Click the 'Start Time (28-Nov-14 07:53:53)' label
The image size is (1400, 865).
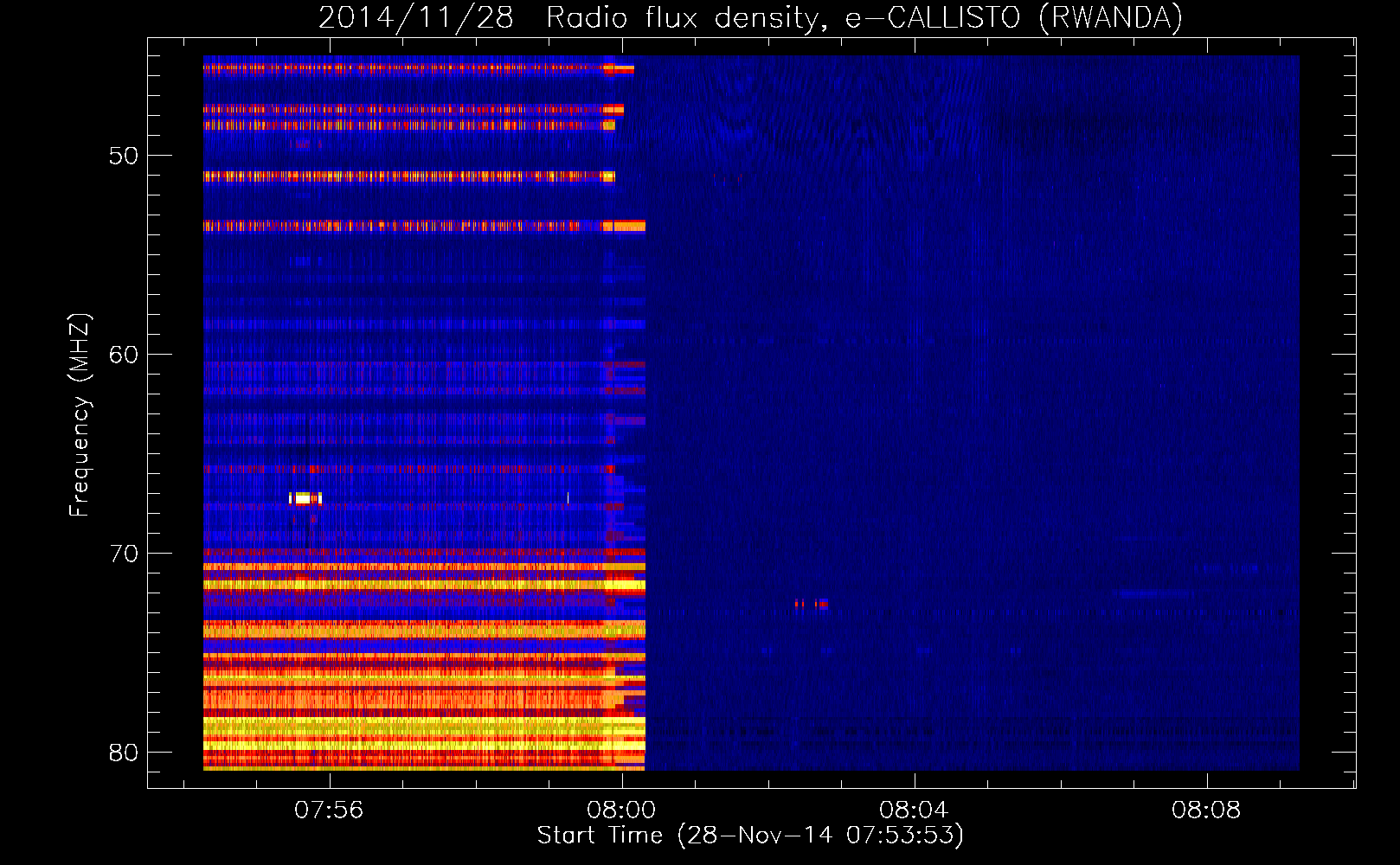click(750, 836)
